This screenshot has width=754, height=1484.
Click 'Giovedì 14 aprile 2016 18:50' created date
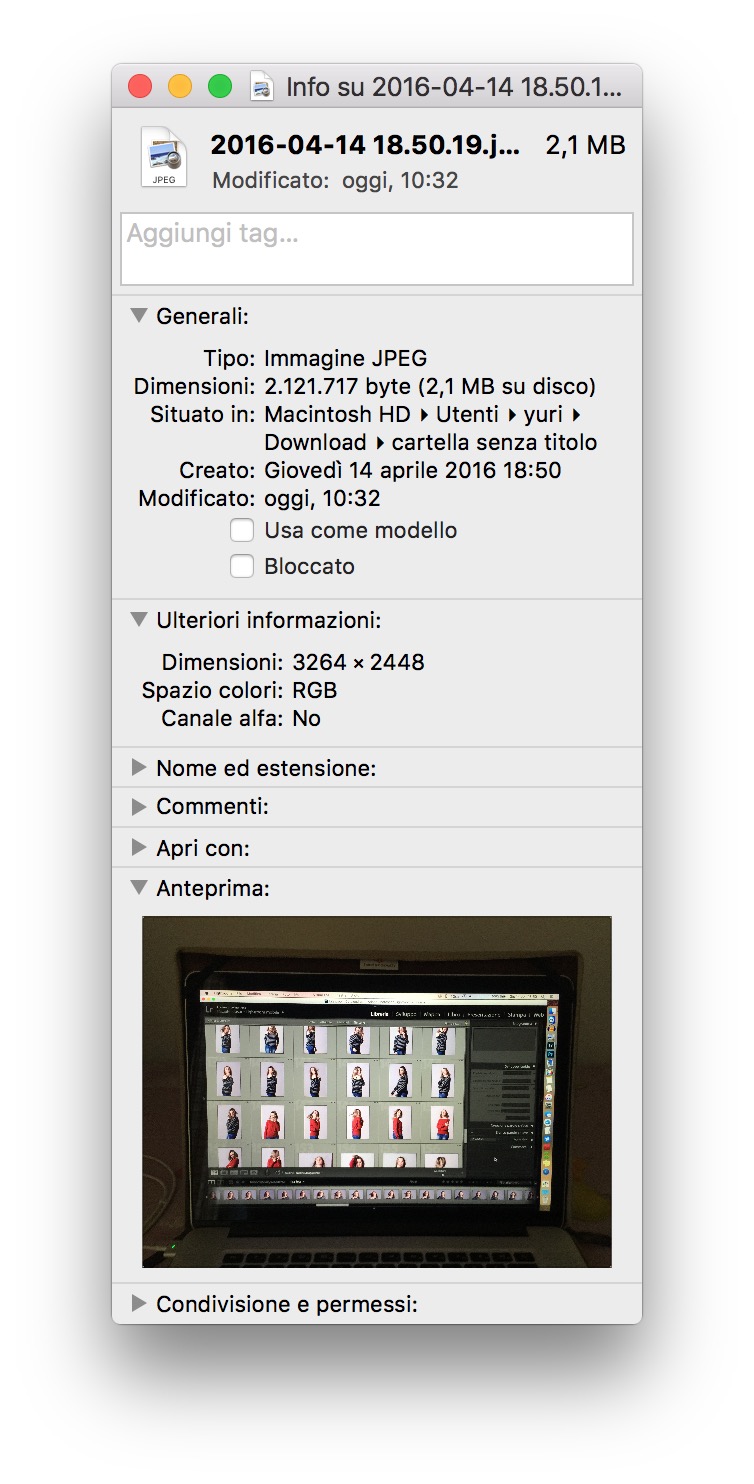413,470
